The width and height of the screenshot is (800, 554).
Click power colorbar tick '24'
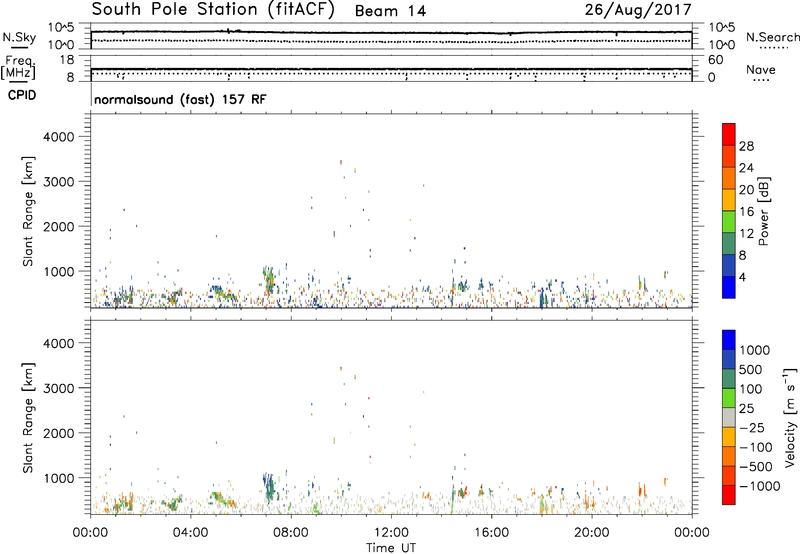[x=746, y=168]
